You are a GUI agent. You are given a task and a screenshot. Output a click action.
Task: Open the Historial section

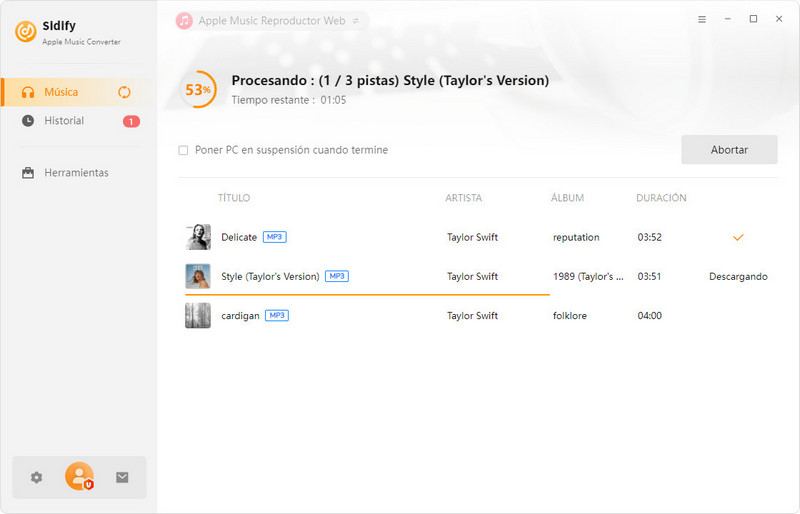tap(78, 121)
